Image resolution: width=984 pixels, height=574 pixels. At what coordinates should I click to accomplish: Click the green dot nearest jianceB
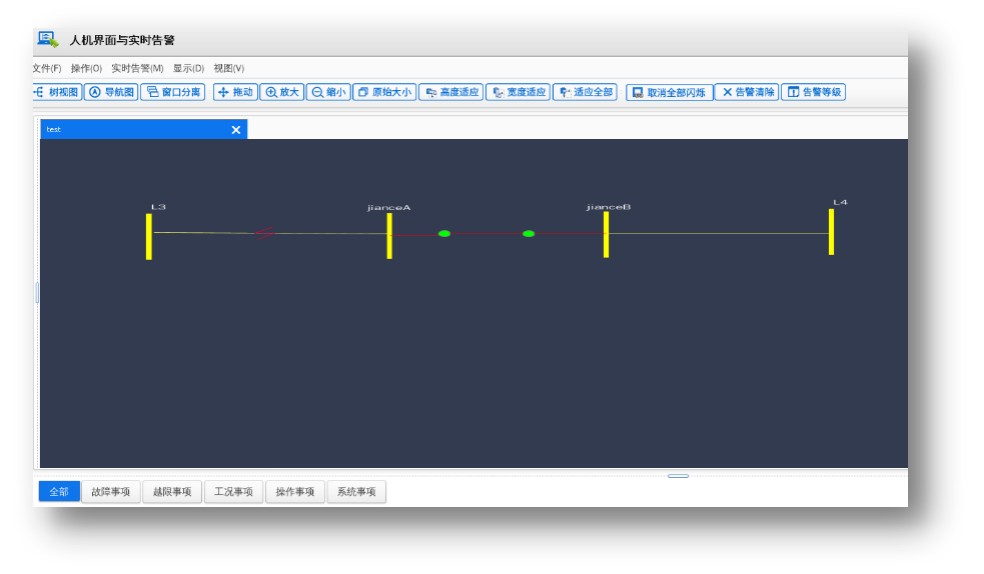point(528,233)
